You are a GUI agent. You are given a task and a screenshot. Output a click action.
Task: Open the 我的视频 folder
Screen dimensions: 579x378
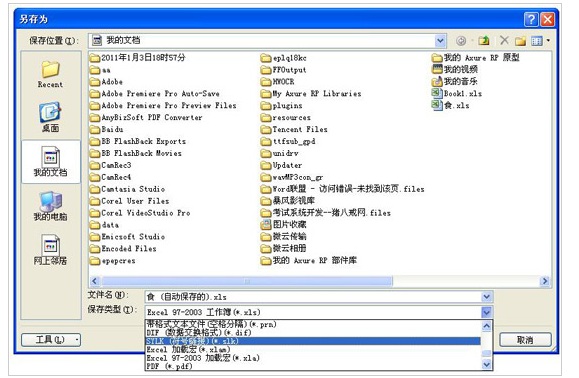pos(455,69)
